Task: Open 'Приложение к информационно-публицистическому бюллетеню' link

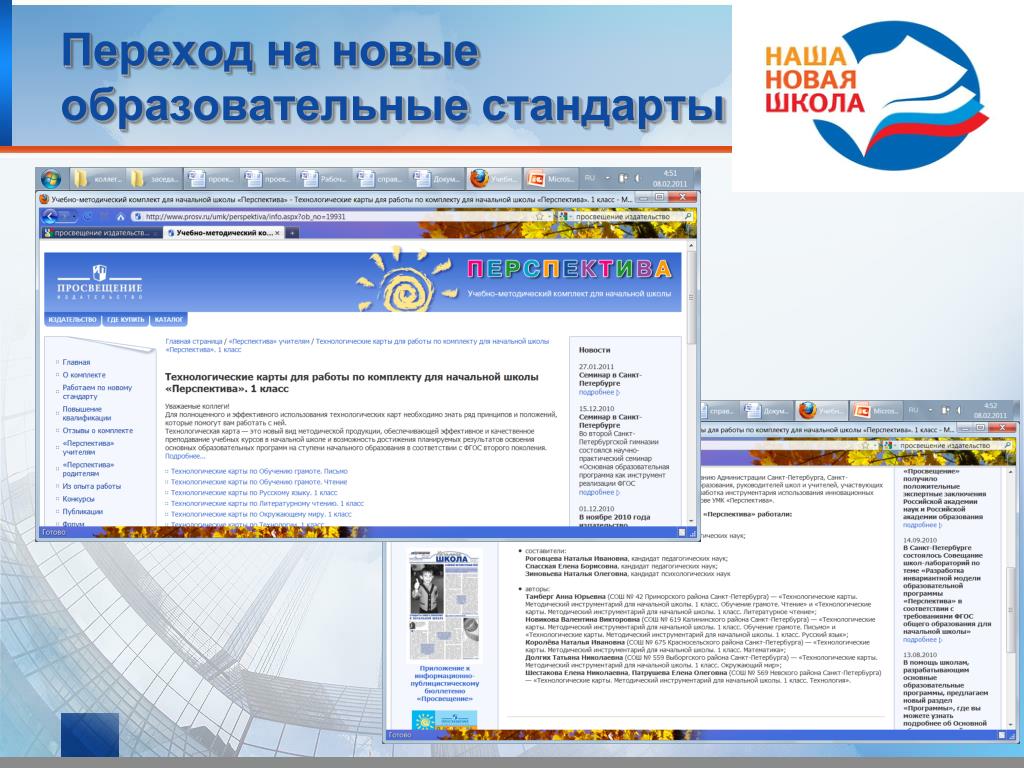Action: 445,684
